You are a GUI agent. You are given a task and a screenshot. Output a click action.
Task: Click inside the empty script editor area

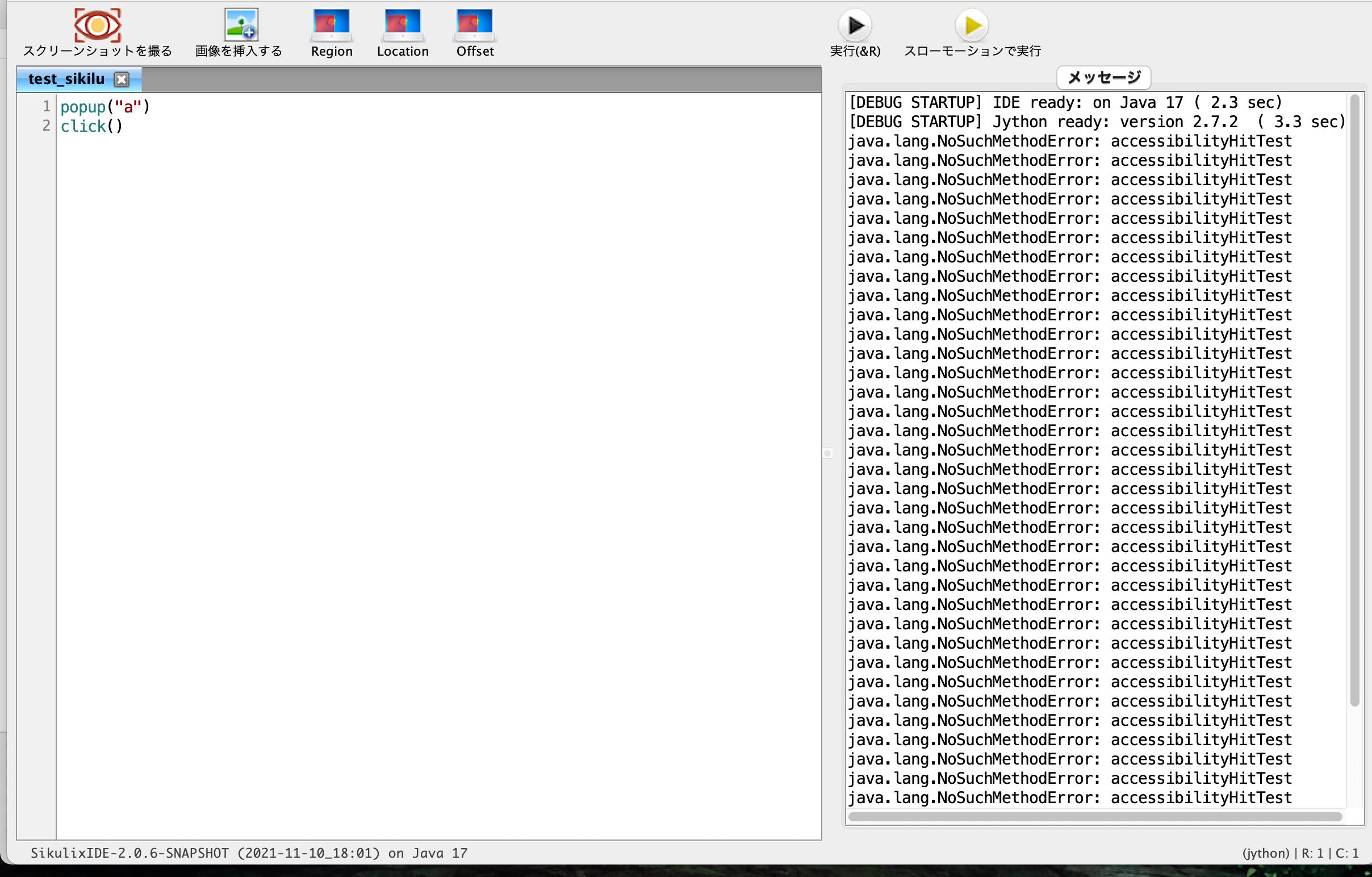click(x=399, y=399)
